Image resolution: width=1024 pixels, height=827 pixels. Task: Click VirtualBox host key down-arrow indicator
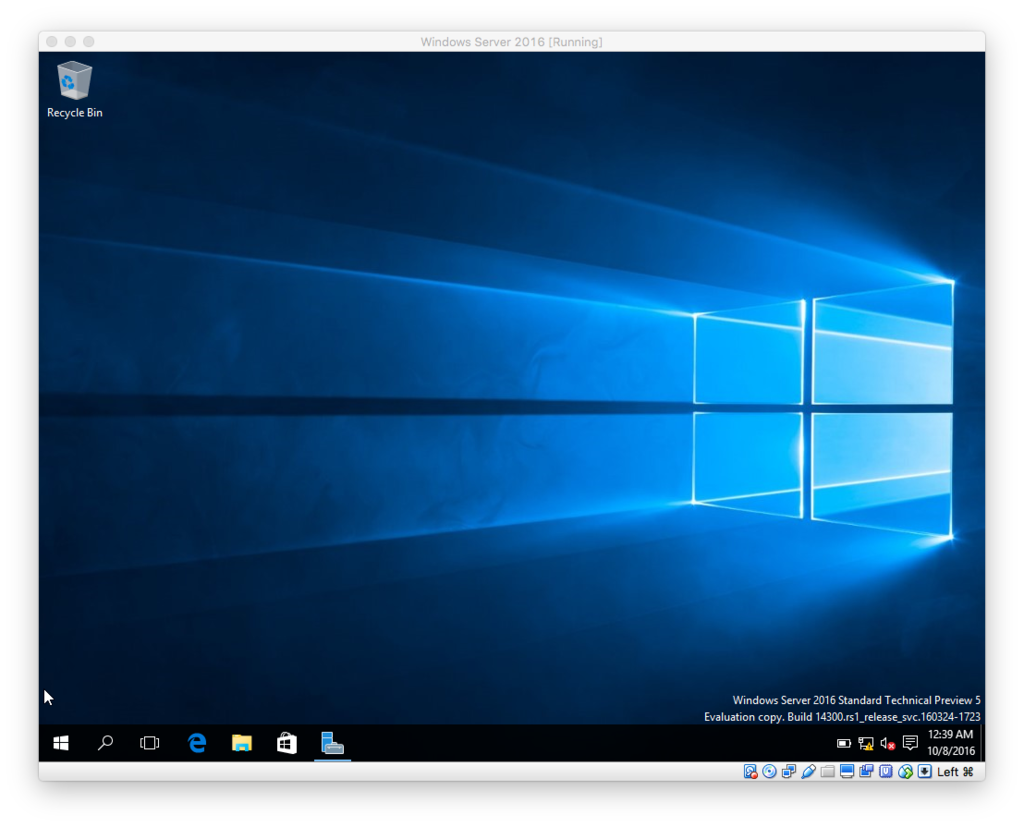(925, 771)
